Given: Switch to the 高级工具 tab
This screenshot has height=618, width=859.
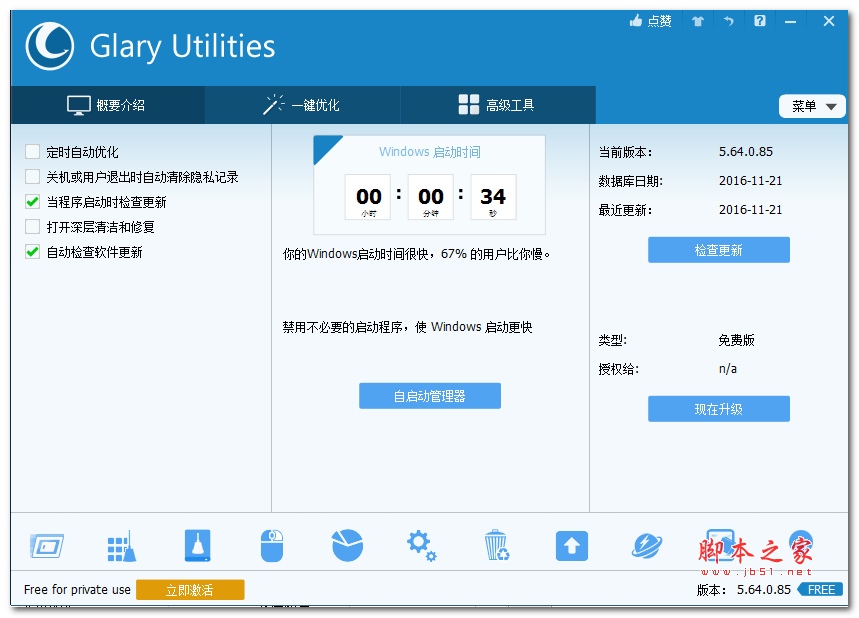Looking at the screenshot, I should [x=498, y=105].
